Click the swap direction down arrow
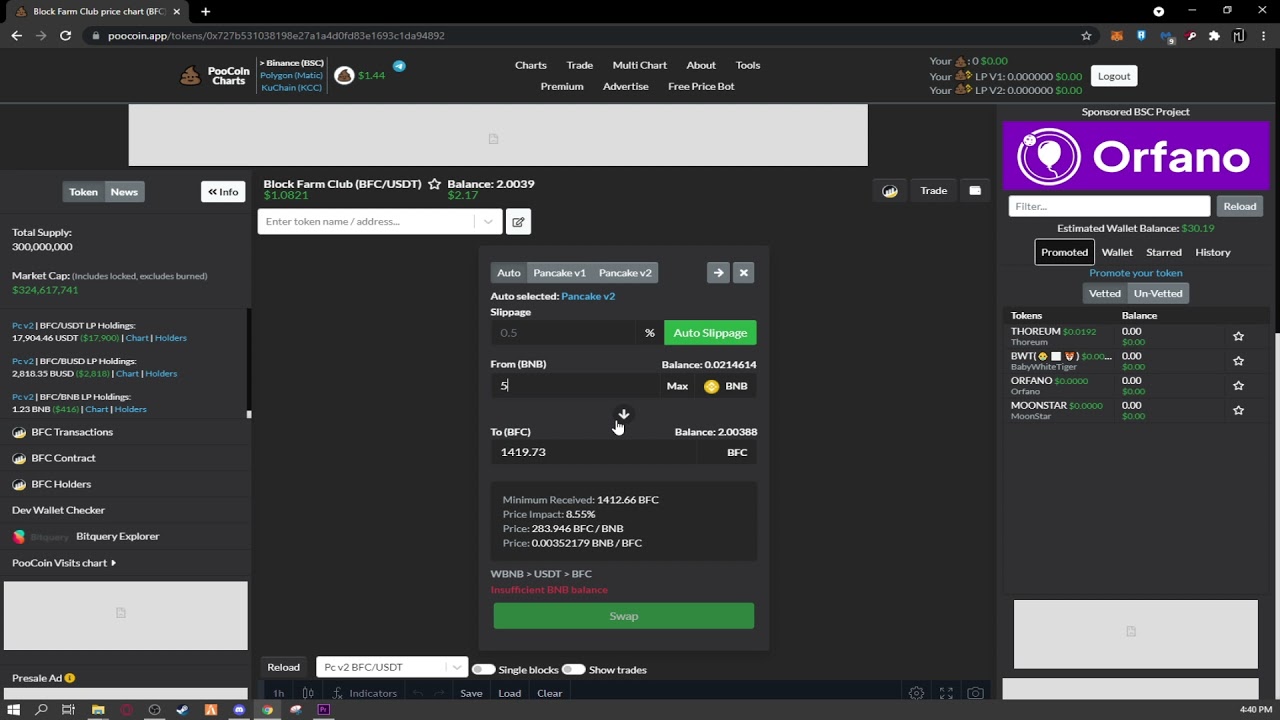 [624, 414]
